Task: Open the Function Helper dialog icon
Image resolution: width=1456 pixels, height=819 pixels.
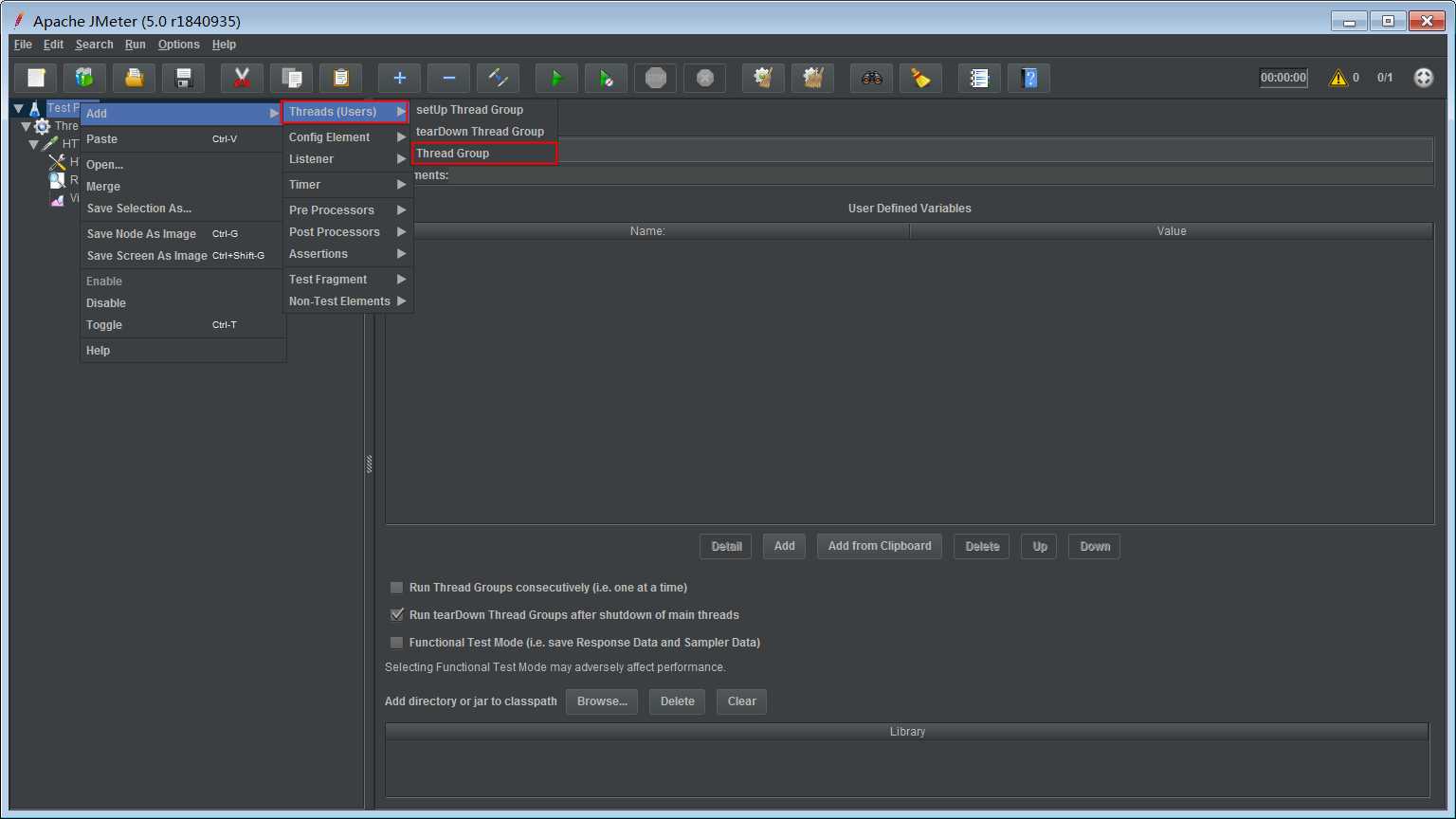Action: 980,78
